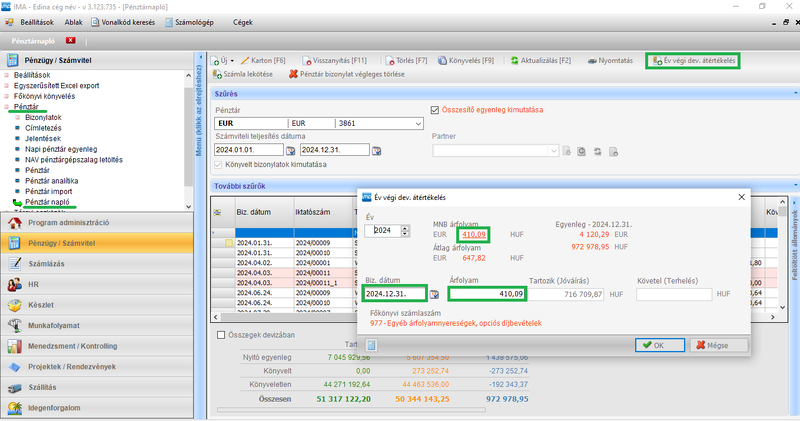The image size is (800, 421).
Task: Open Számológép menu item
Action: (x=189, y=22)
